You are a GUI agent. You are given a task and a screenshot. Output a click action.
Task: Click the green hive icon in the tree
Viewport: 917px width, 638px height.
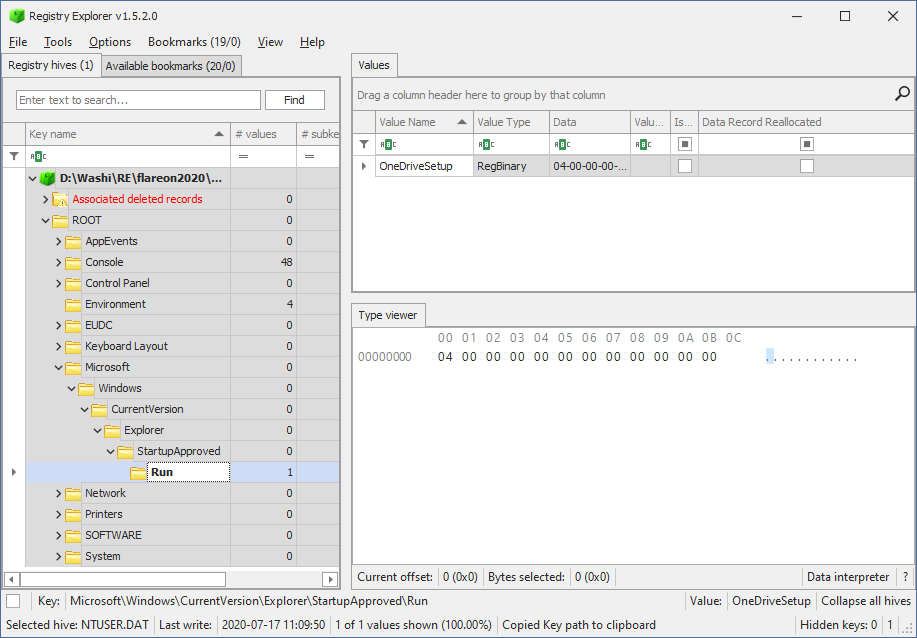(x=47, y=178)
